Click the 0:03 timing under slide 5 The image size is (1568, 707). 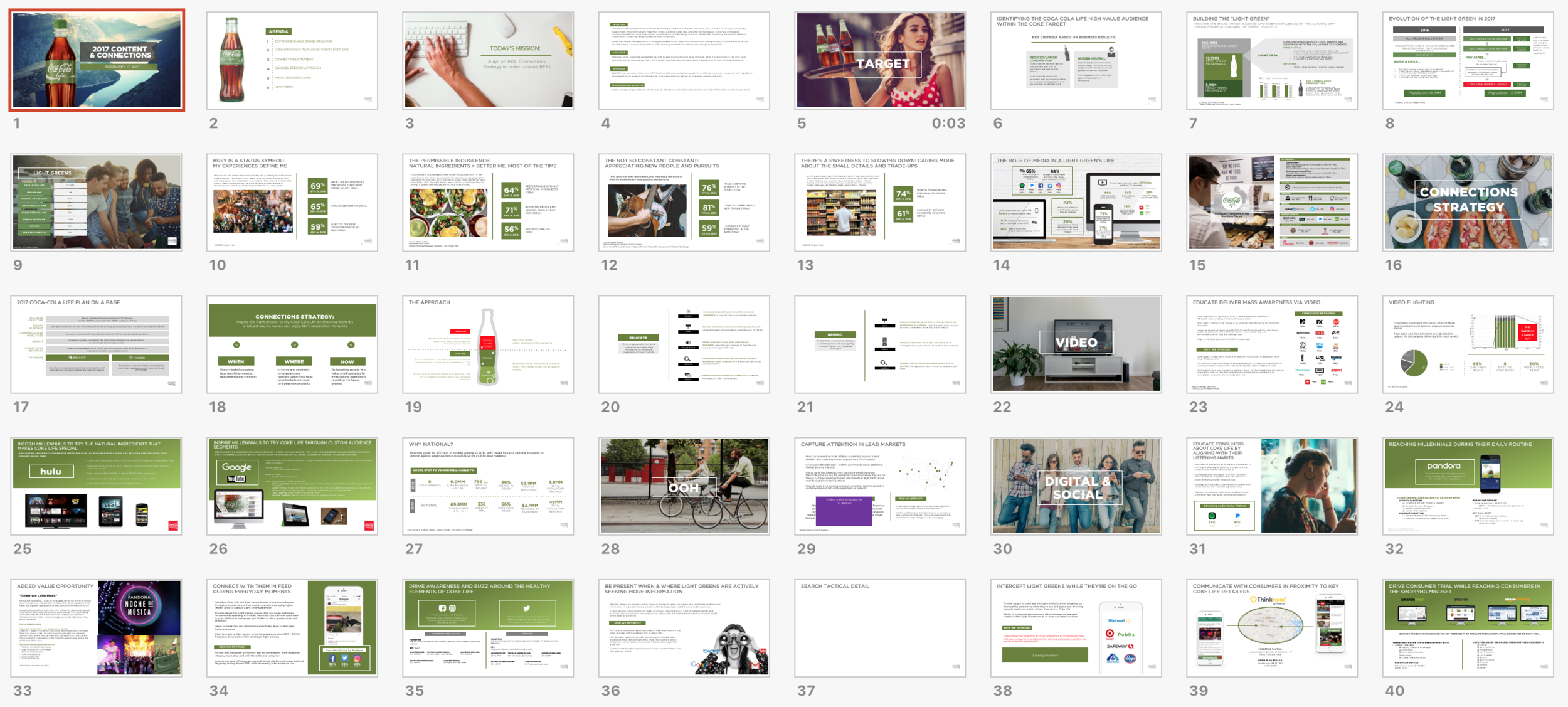tap(948, 123)
